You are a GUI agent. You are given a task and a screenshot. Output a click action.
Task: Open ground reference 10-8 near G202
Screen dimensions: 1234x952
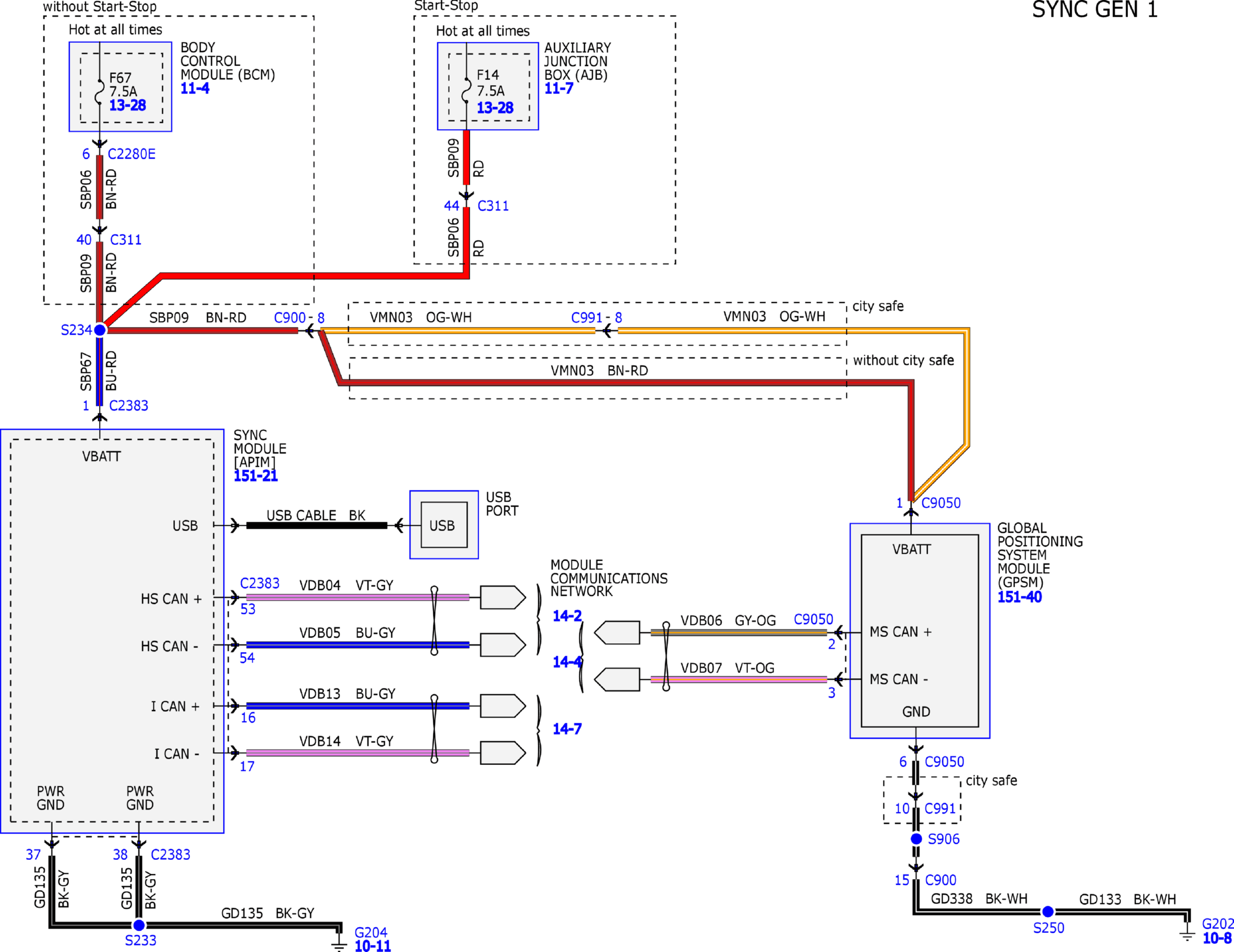(x=1217, y=938)
